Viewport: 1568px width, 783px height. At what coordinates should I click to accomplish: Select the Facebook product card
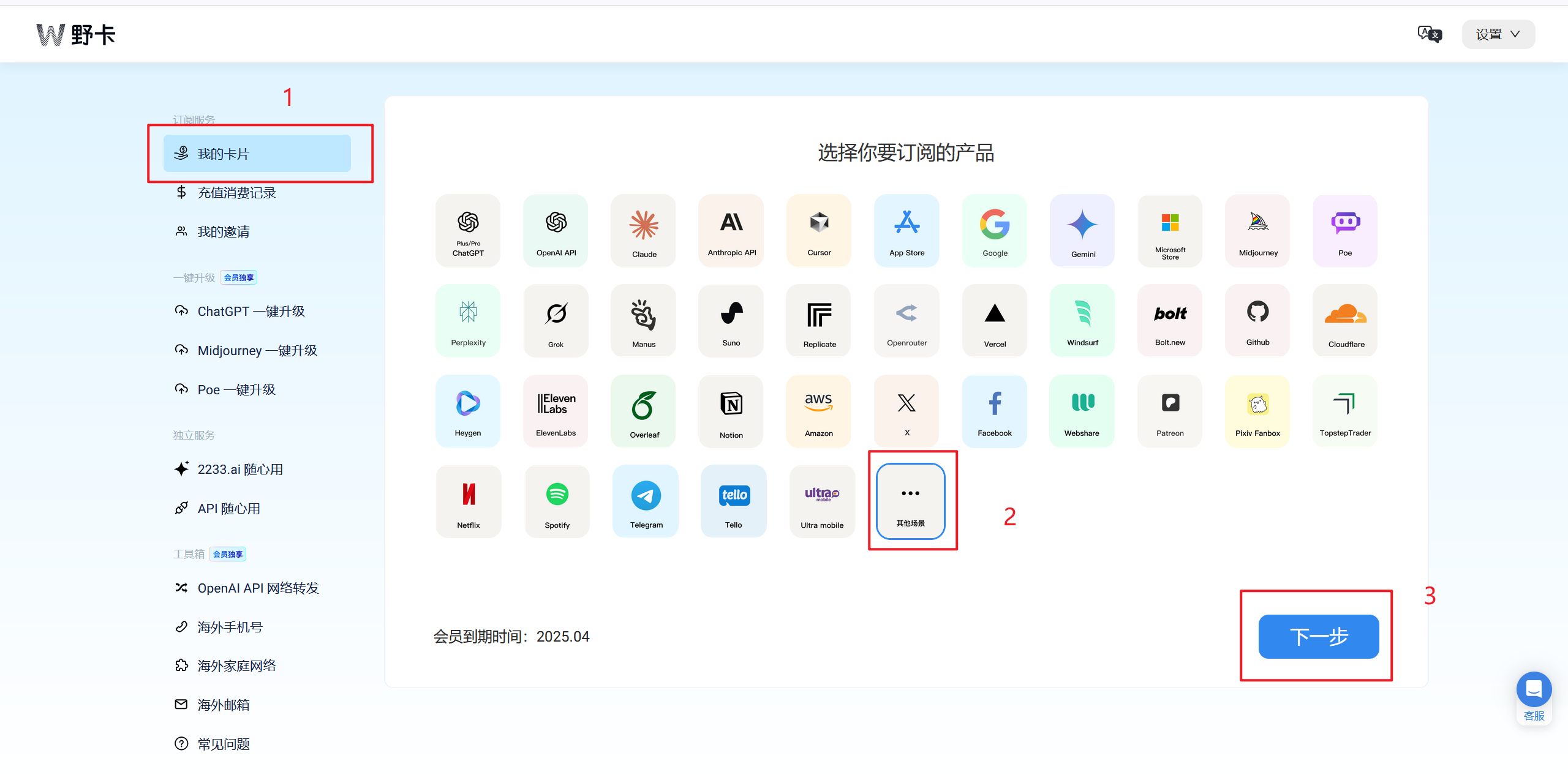[x=995, y=411]
